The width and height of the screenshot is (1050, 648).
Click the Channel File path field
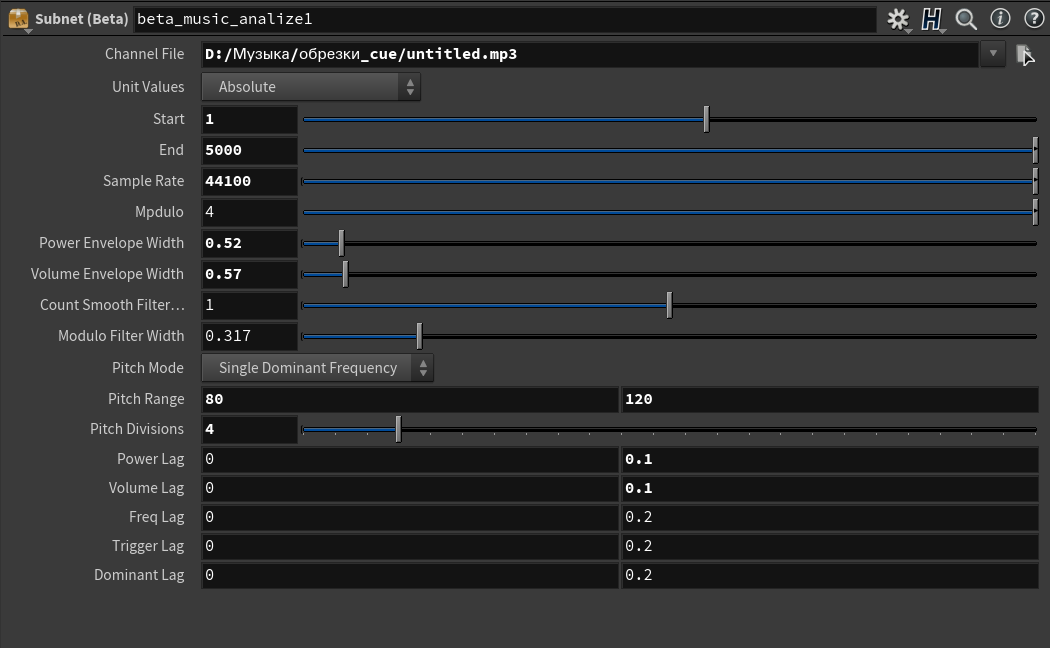coord(589,55)
